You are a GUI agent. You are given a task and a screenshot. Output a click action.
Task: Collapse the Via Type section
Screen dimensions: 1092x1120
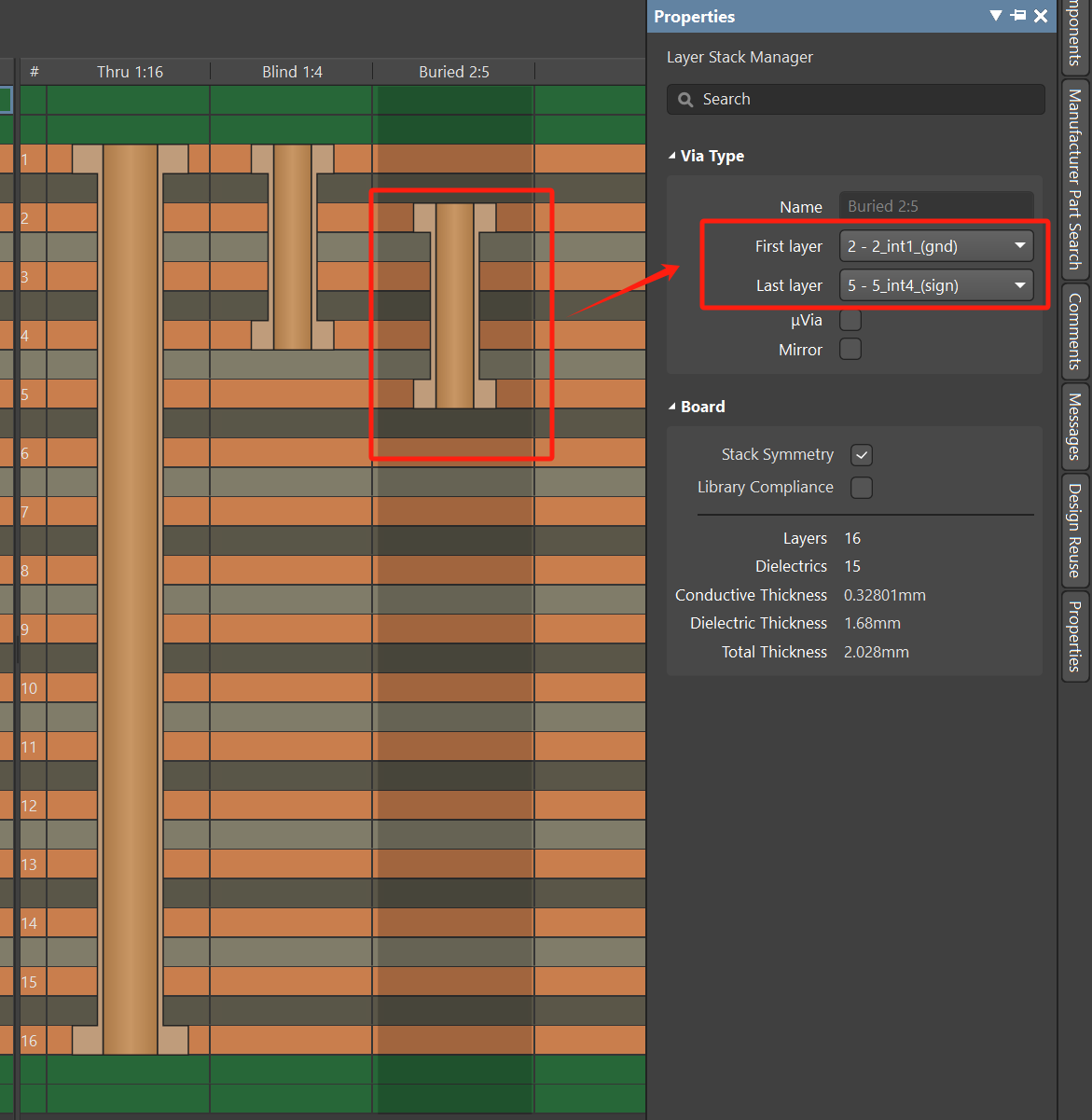click(x=672, y=156)
